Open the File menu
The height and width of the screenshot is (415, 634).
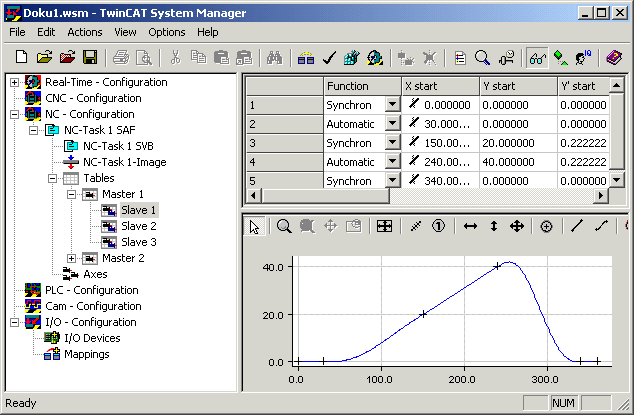click(x=17, y=32)
